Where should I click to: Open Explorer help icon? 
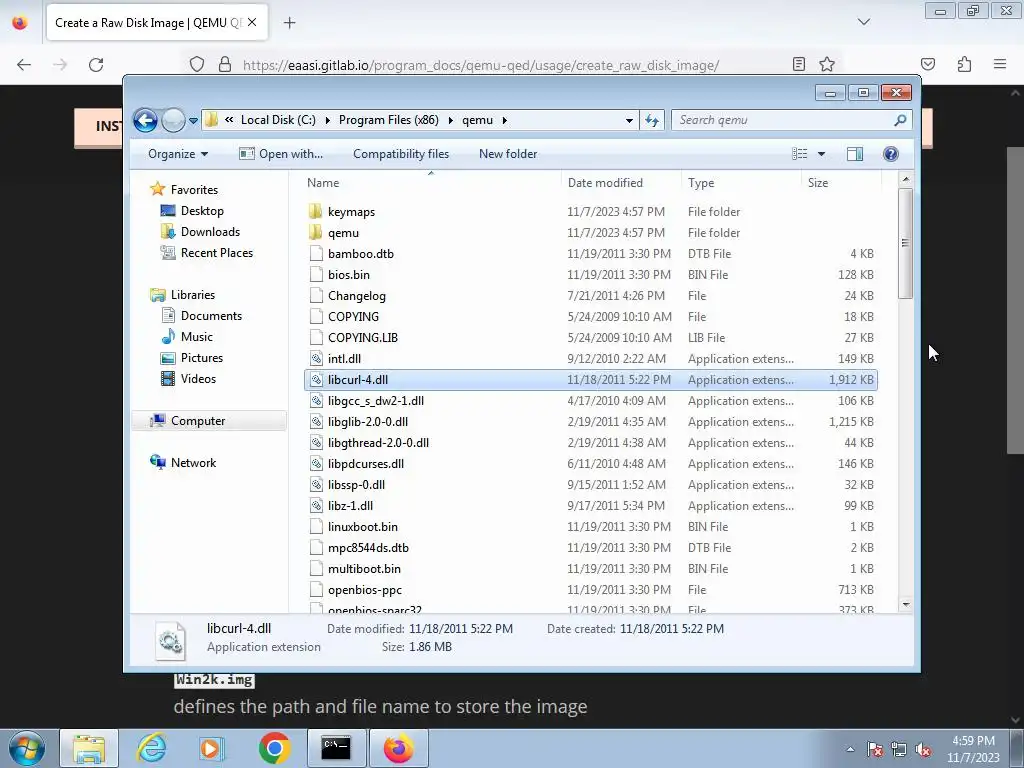pos(891,154)
